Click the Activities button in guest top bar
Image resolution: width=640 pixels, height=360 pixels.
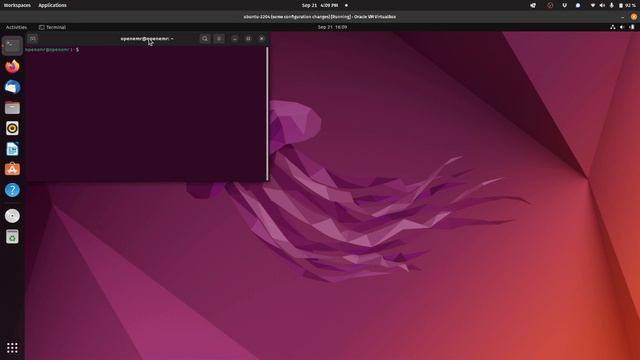(x=16, y=27)
